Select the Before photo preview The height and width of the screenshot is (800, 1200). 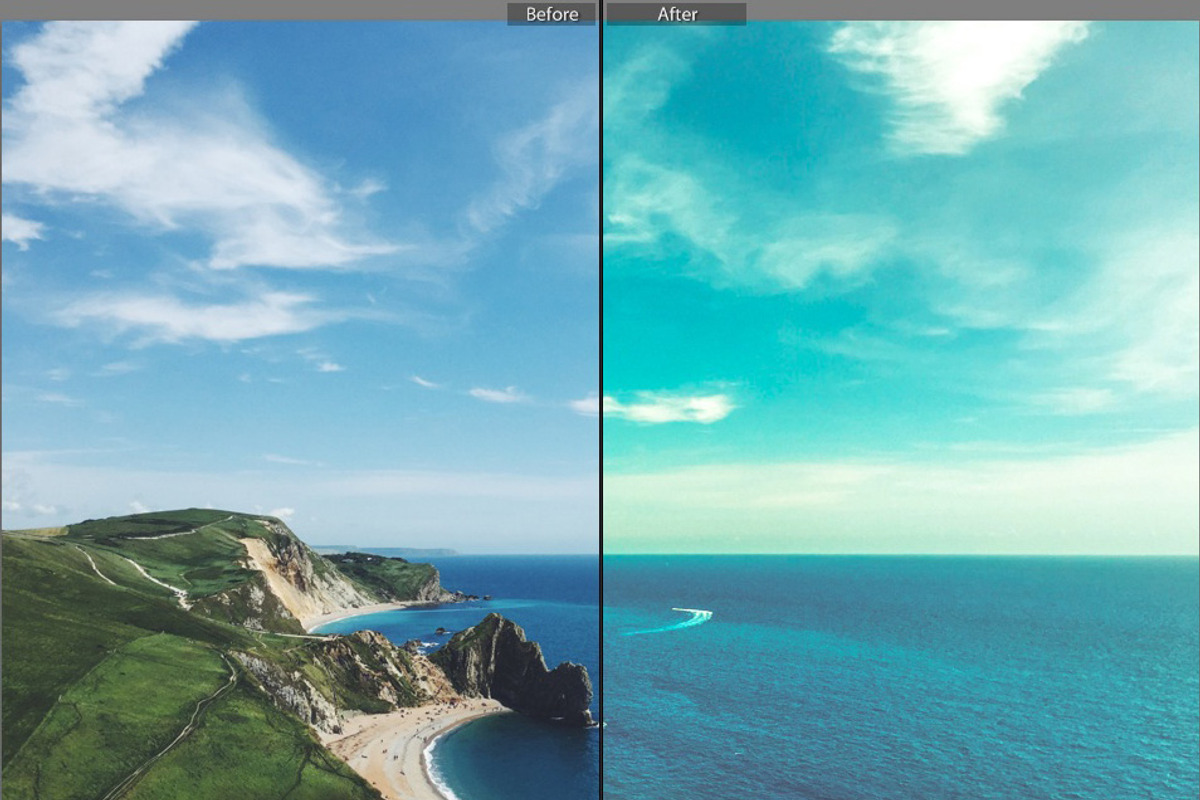point(300,411)
